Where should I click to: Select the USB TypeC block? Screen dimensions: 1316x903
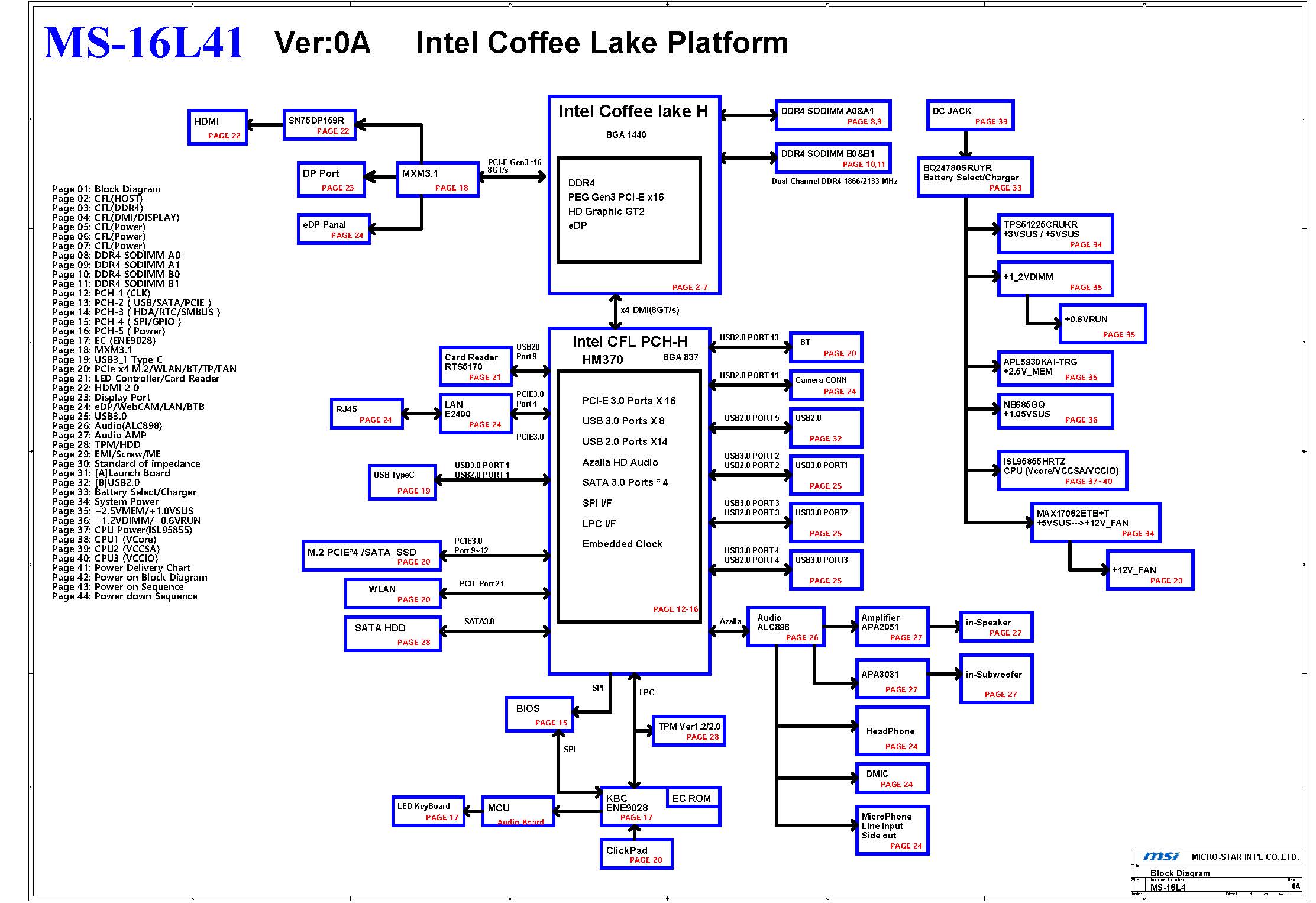point(402,482)
